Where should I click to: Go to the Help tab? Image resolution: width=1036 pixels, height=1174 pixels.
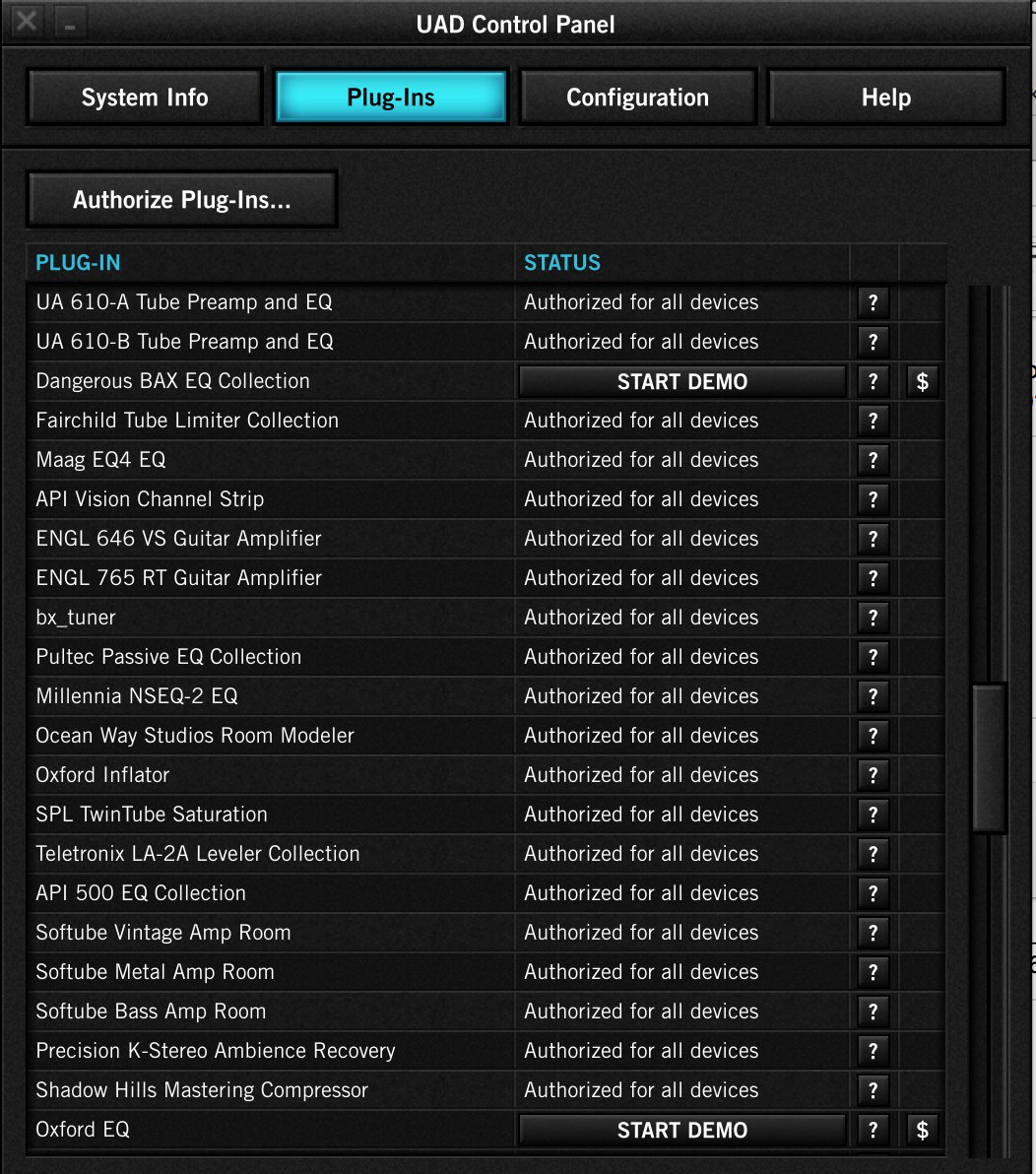point(886,98)
